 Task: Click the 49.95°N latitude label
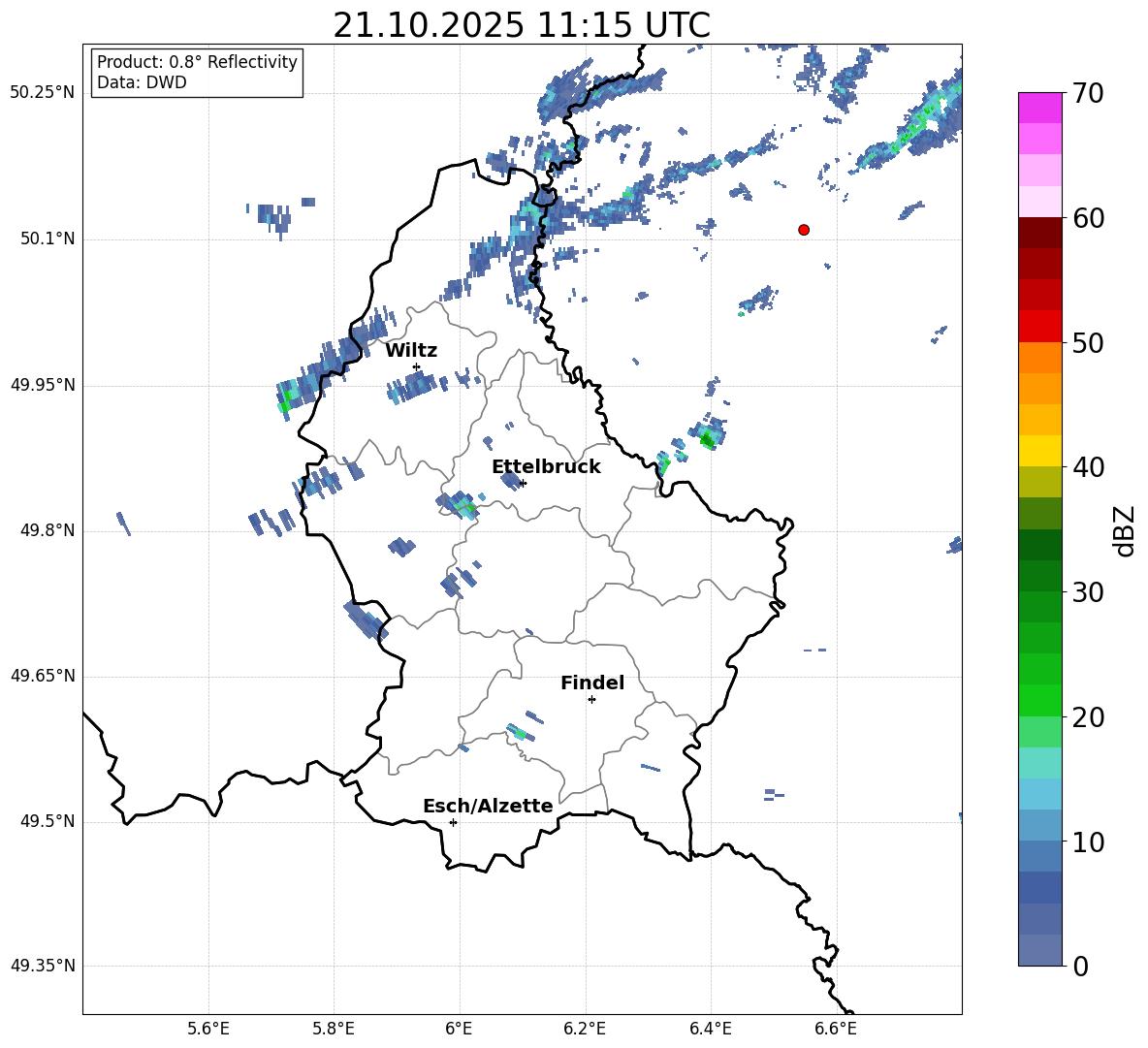coord(43,385)
